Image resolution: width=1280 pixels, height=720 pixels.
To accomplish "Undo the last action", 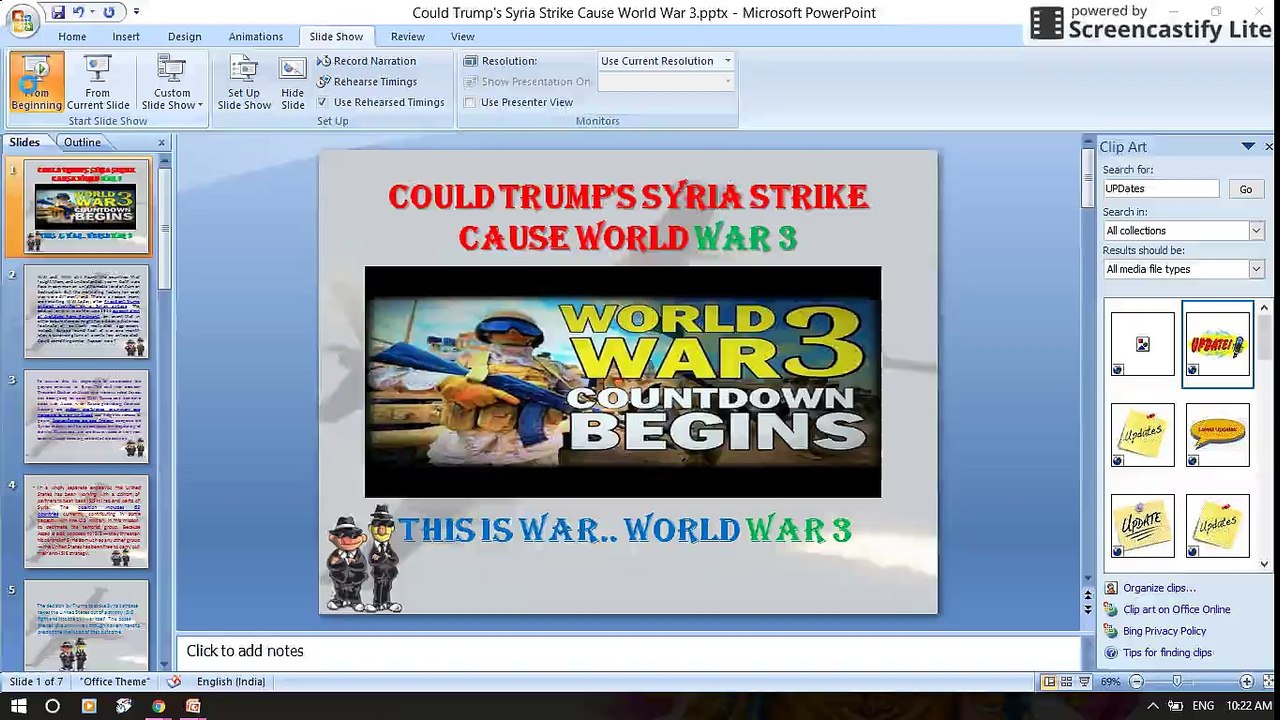I will (78, 12).
